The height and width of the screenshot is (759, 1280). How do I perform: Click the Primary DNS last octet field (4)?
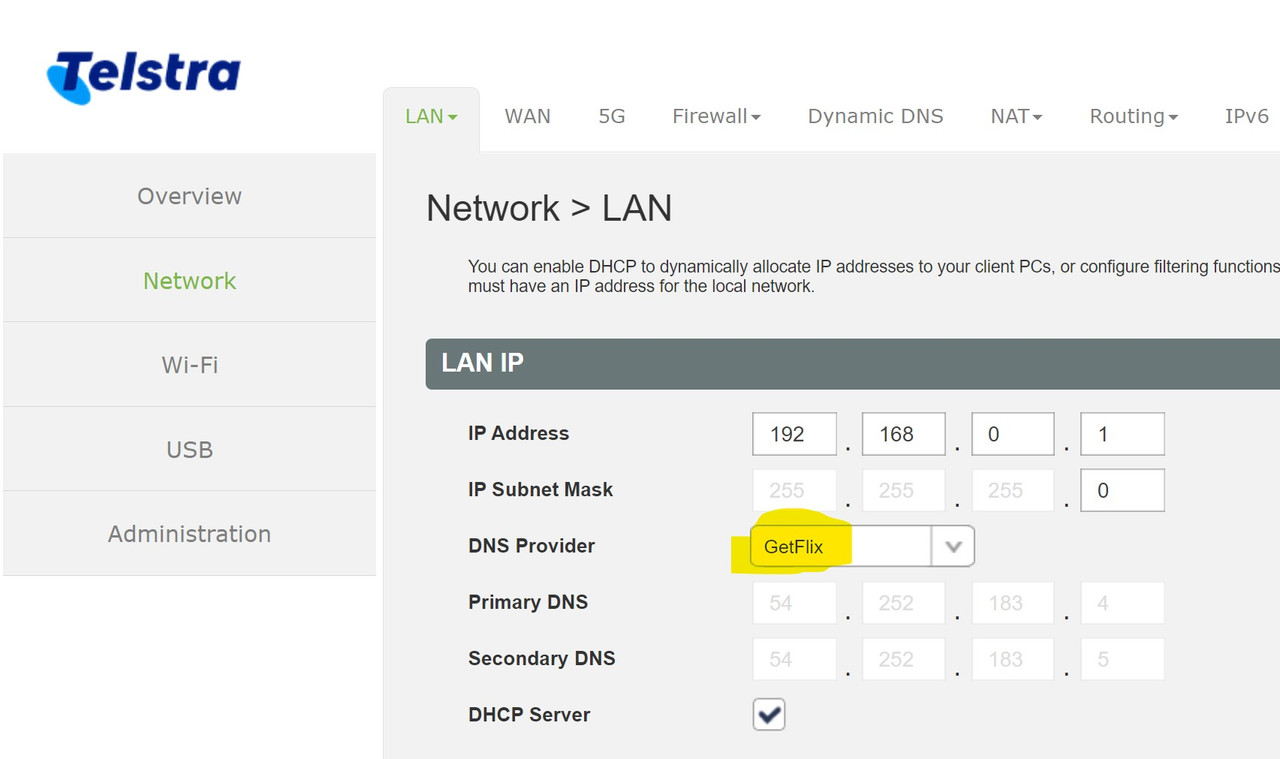[x=1122, y=603]
